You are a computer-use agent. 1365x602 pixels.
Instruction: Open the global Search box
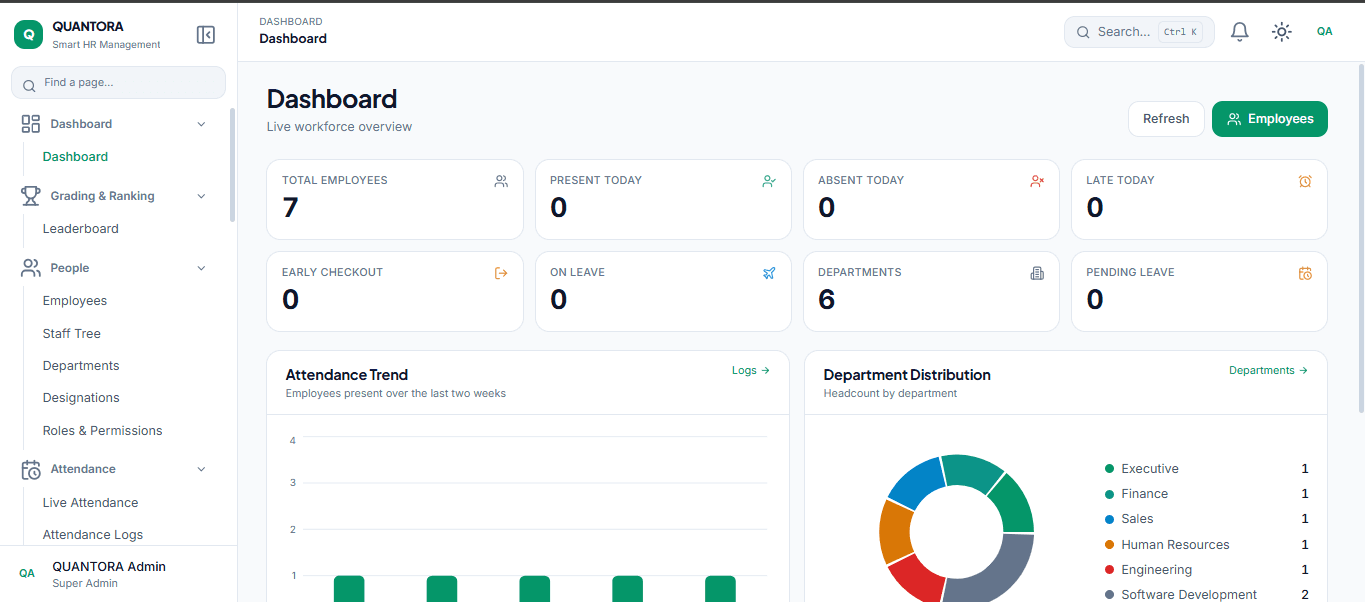point(1139,32)
